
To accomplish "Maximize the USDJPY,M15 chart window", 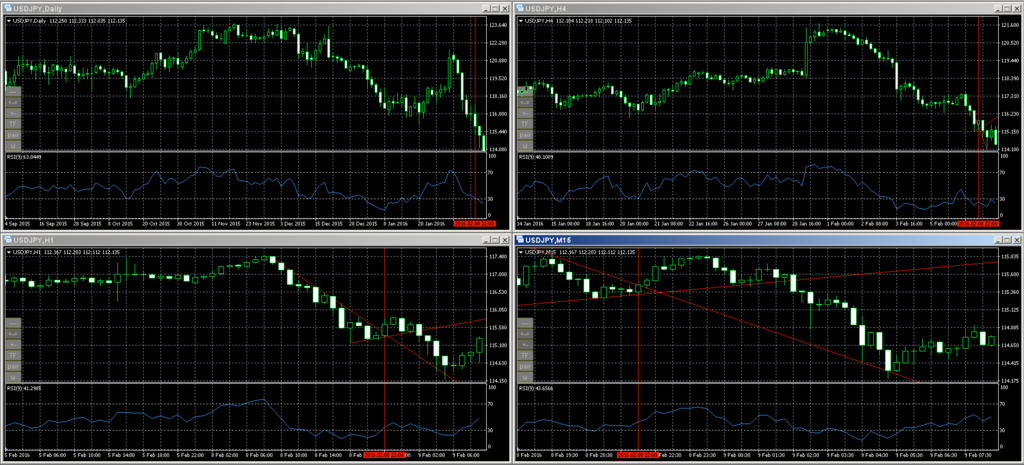I will [x=1006, y=240].
